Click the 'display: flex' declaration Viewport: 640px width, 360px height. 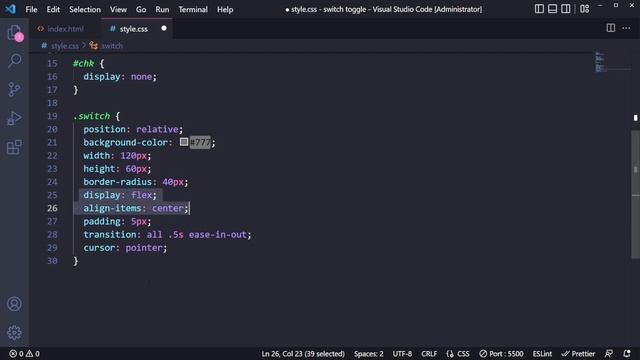click(120, 195)
